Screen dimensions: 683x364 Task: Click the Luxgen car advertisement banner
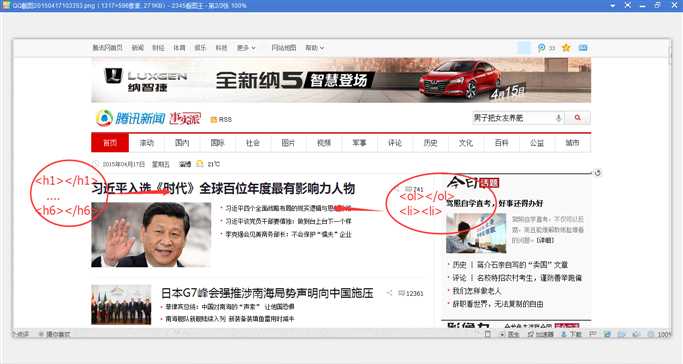341,80
